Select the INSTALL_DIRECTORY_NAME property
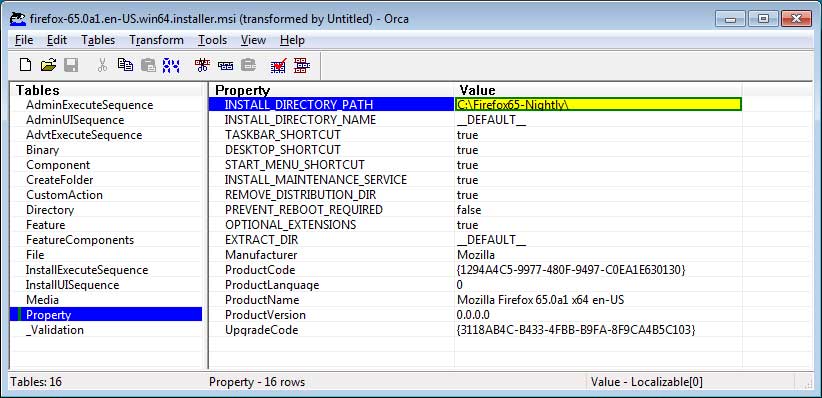This screenshot has width=822, height=398. tap(300, 120)
